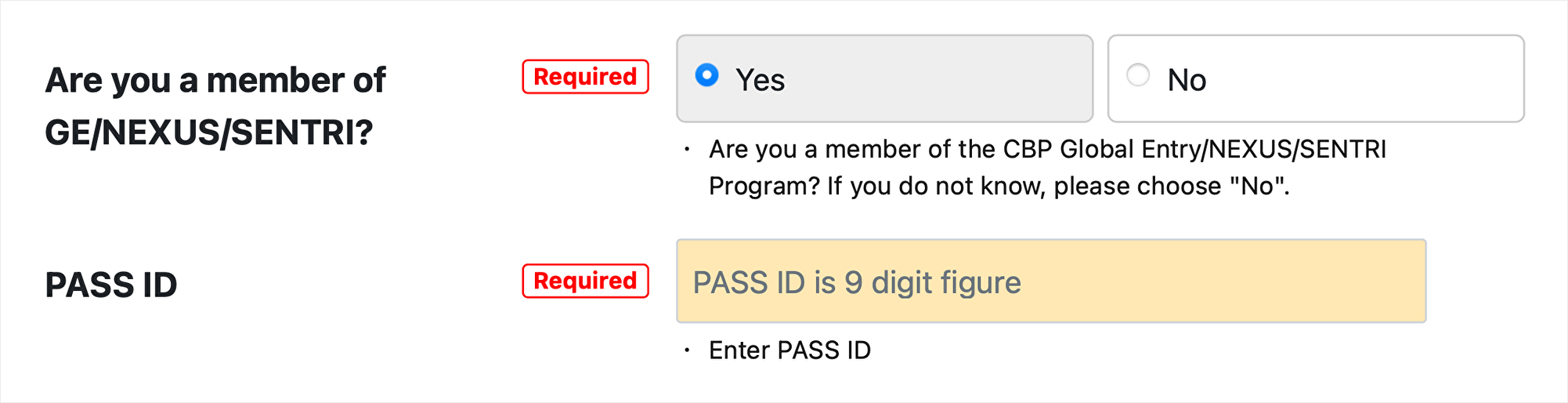Viewport: 1568px width, 403px height.
Task: Click the "GE/NEXUS/SENTRI?" label line
Action: (209, 133)
